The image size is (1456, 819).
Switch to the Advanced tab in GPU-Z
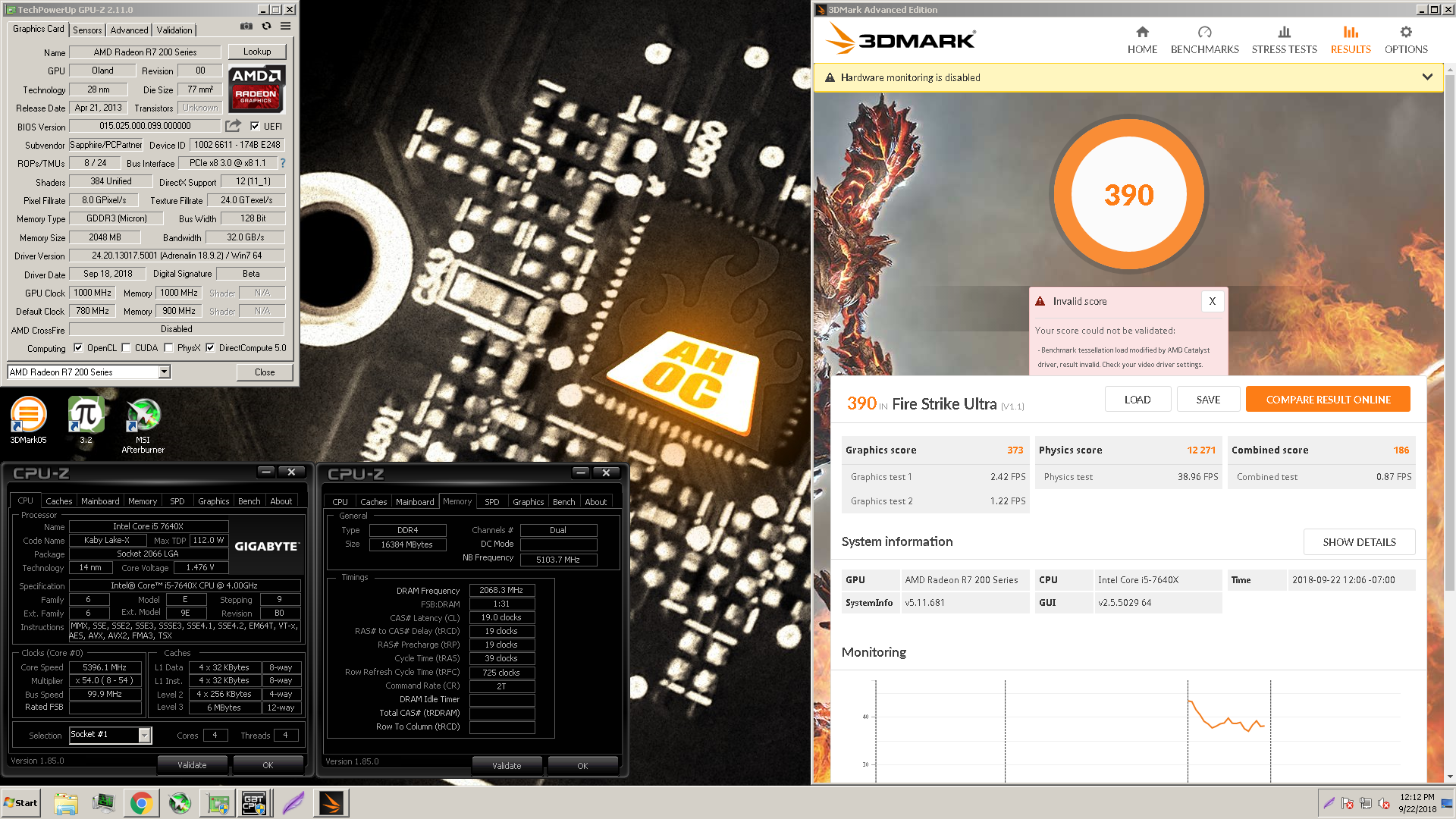coord(129,30)
